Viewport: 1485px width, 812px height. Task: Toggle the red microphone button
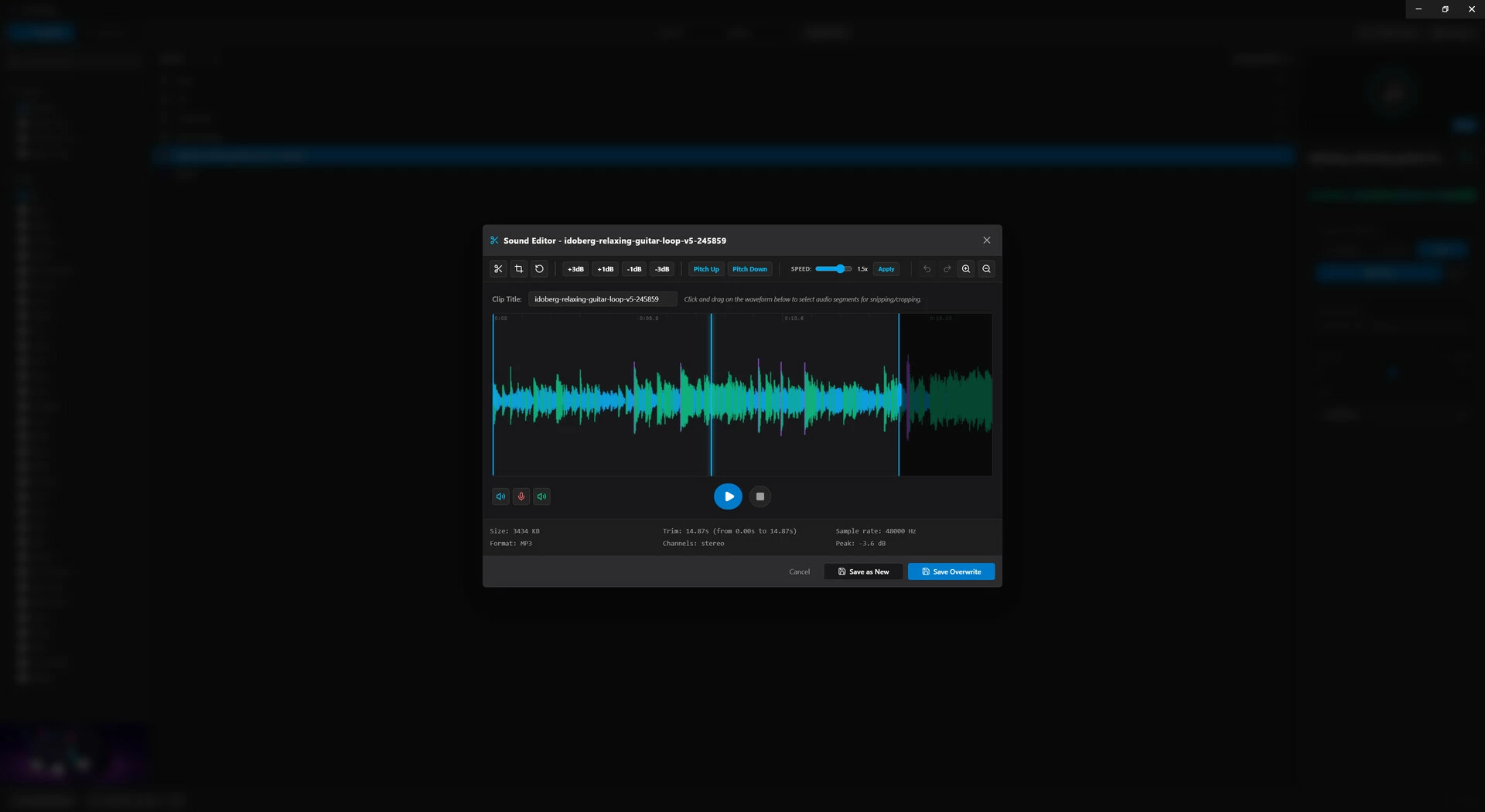pyautogui.click(x=521, y=496)
